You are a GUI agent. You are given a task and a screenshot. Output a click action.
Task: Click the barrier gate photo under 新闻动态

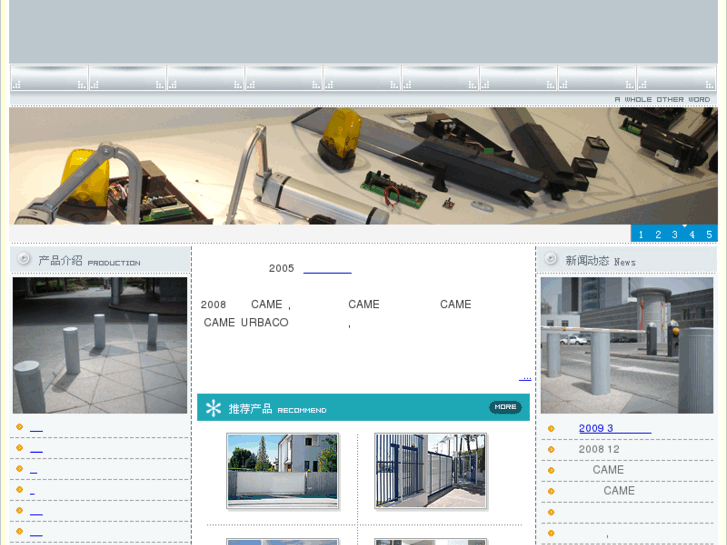[x=627, y=345]
